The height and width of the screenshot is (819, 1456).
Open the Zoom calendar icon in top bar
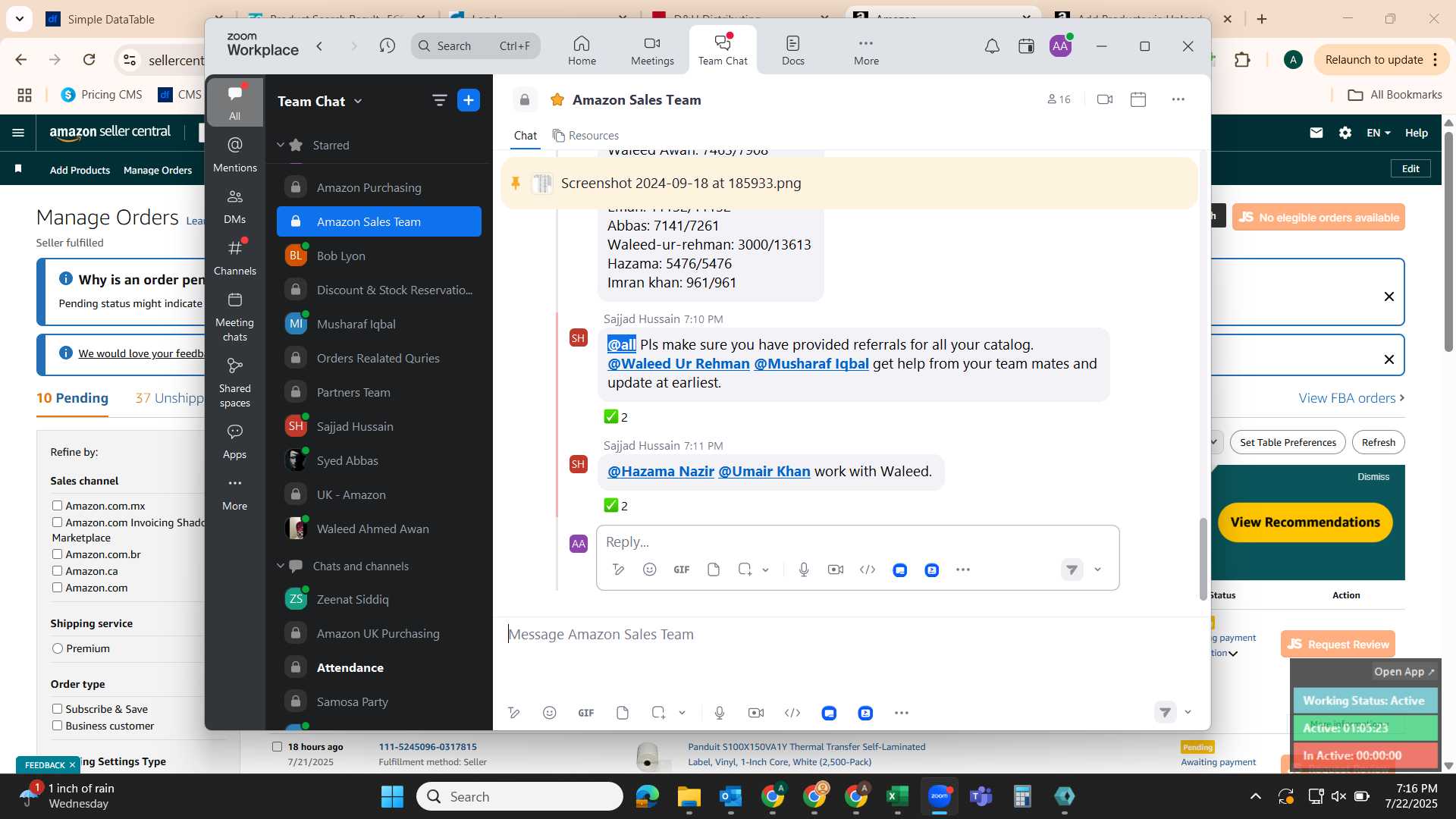1026,46
